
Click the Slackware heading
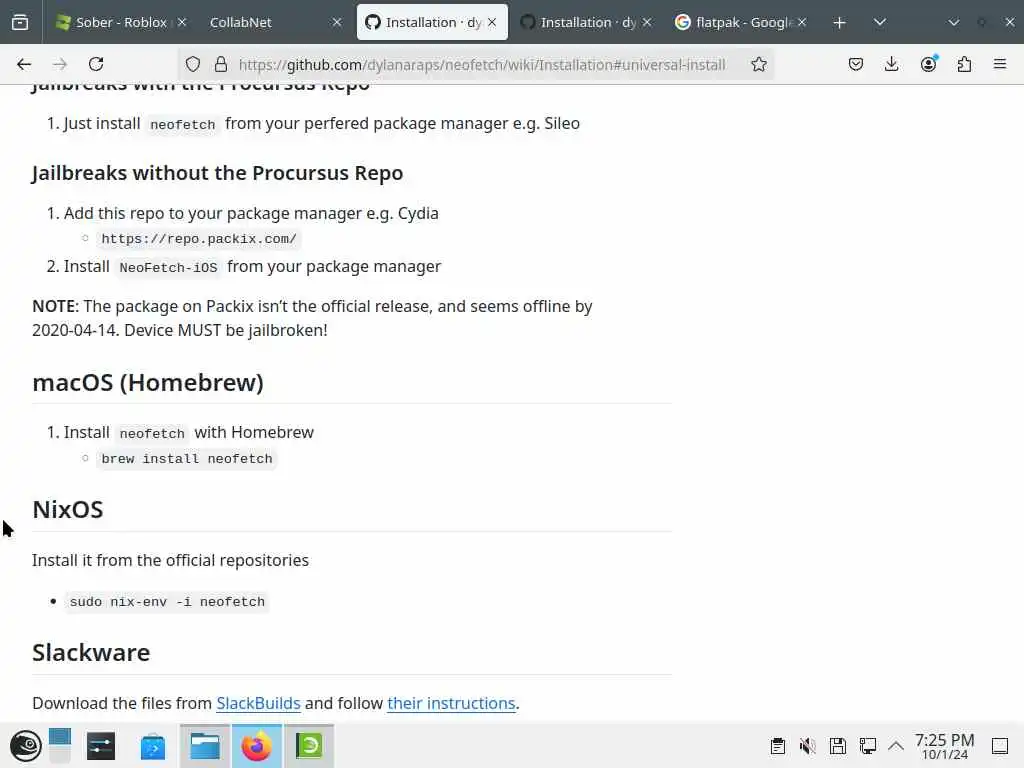(91, 652)
